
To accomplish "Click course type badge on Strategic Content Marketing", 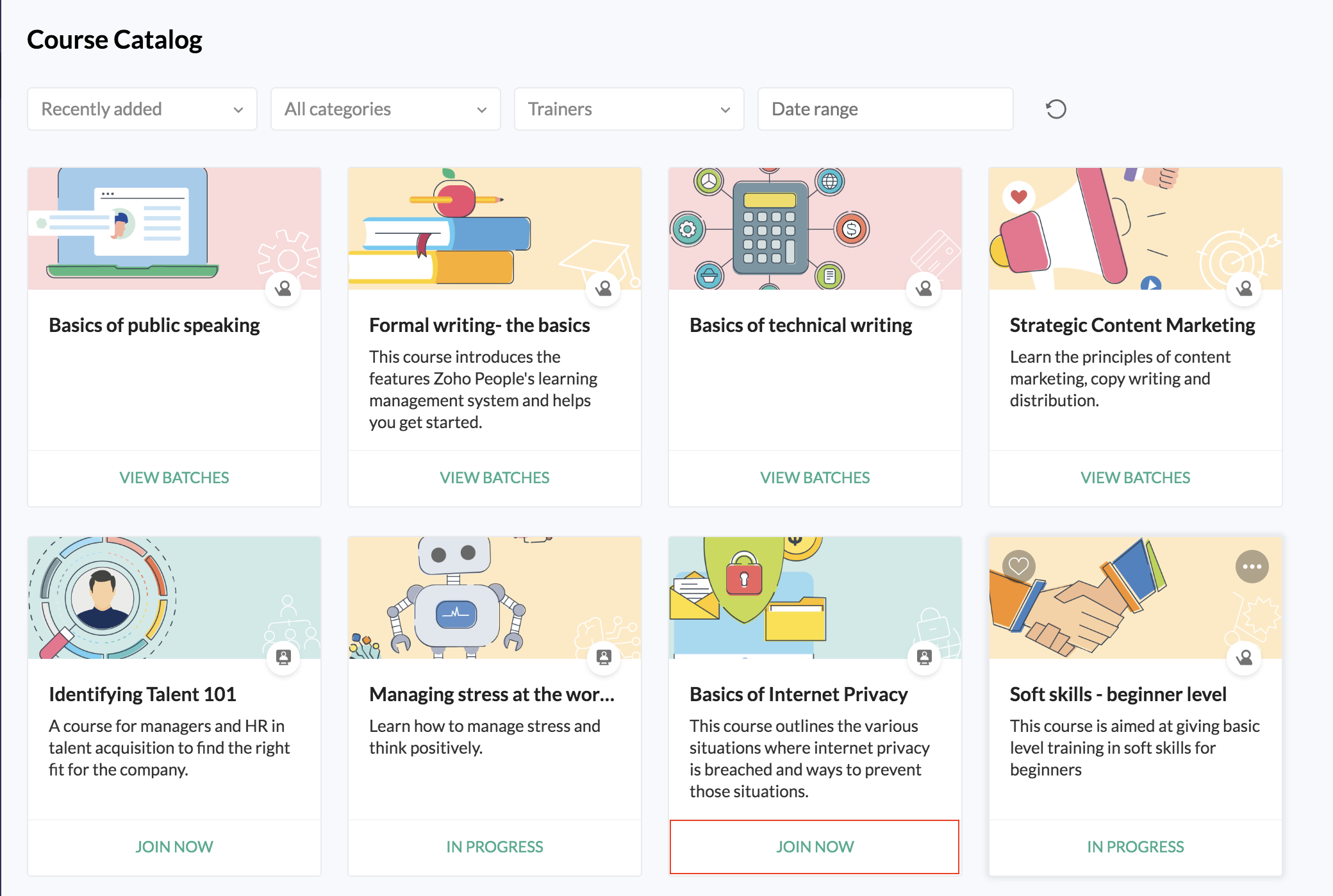I will click(x=1244, y=288).
